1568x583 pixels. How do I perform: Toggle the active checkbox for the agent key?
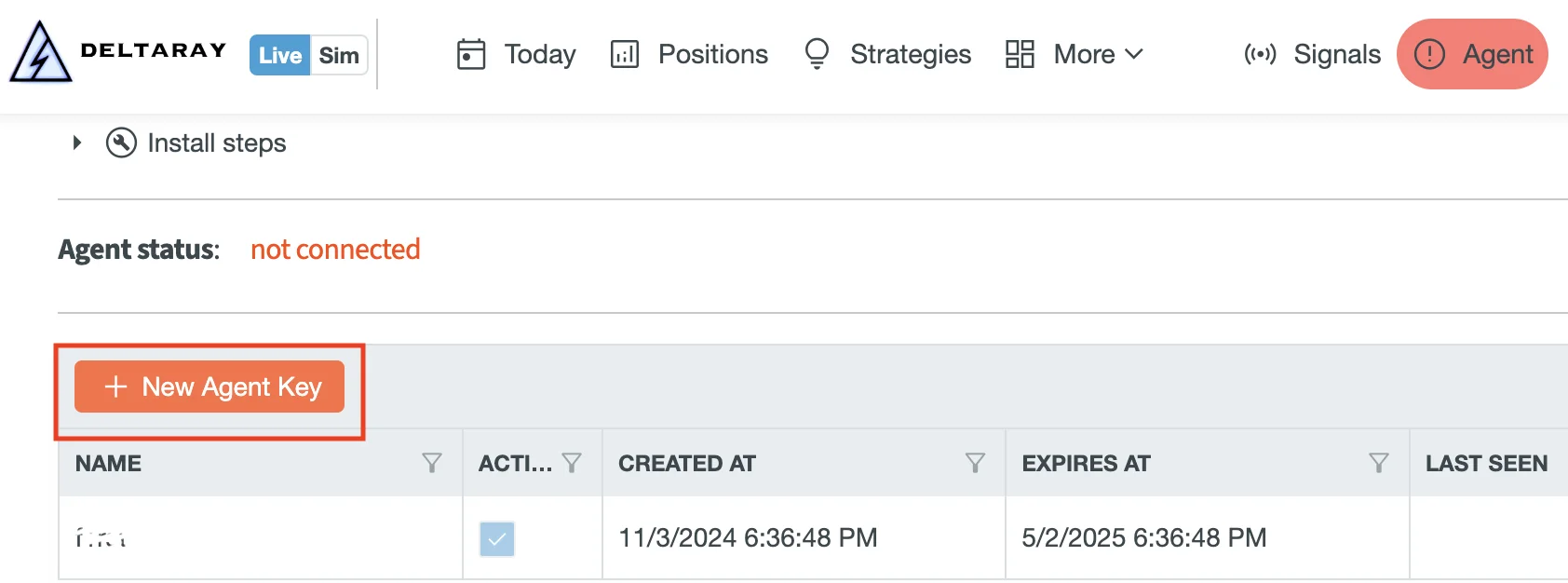coord(497,538)
